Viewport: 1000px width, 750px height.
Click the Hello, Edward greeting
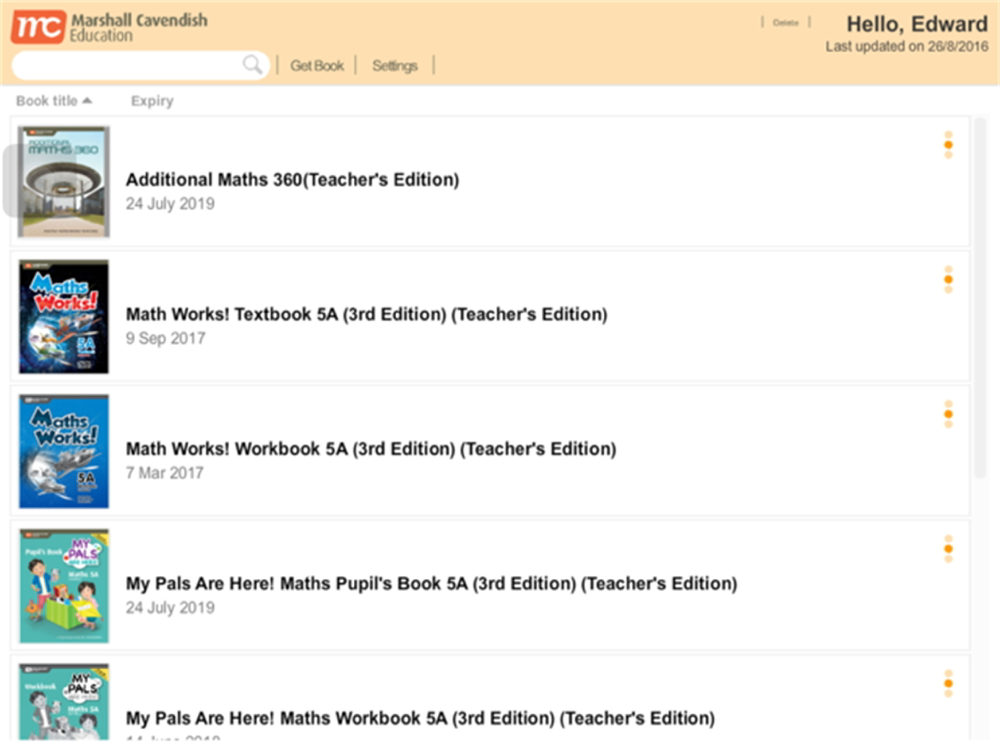pyautogui.click(x=917, y=24)
